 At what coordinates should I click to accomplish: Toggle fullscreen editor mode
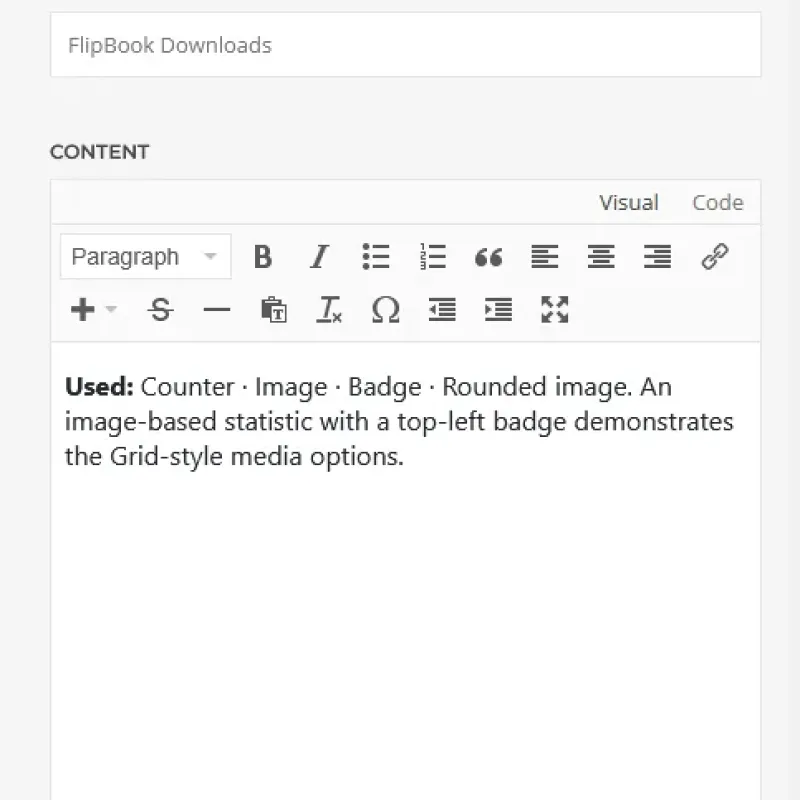point(555,310)
